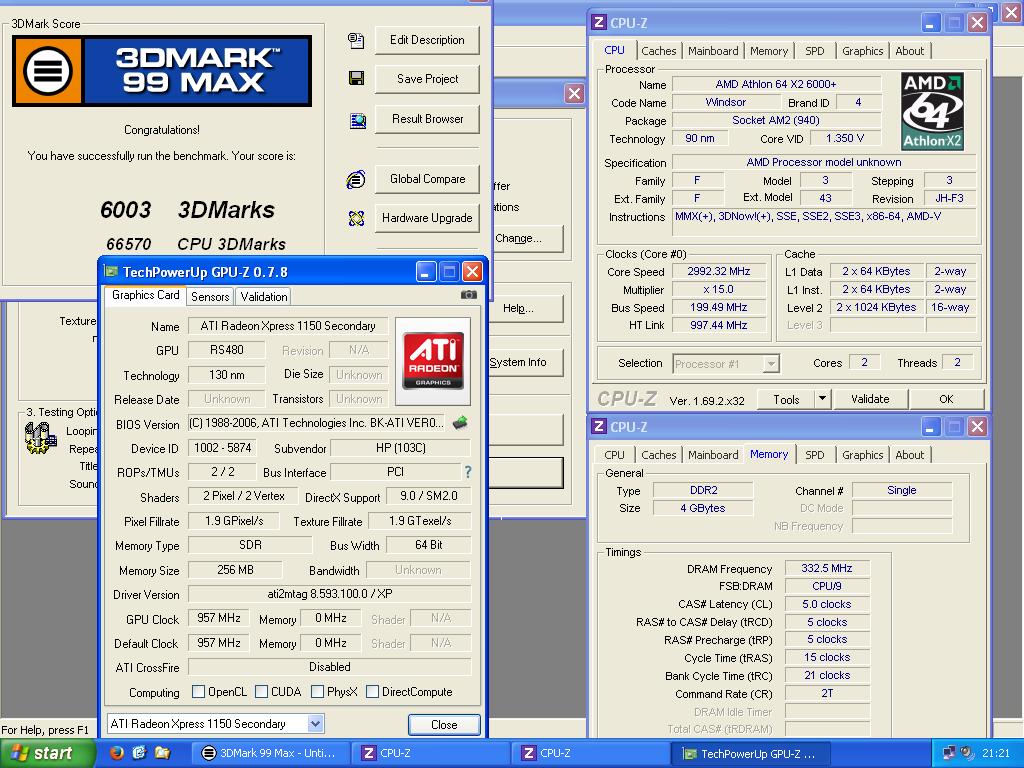Click the 6003 3DMarks score text
1024x768 pixels.
click(187, 210)
